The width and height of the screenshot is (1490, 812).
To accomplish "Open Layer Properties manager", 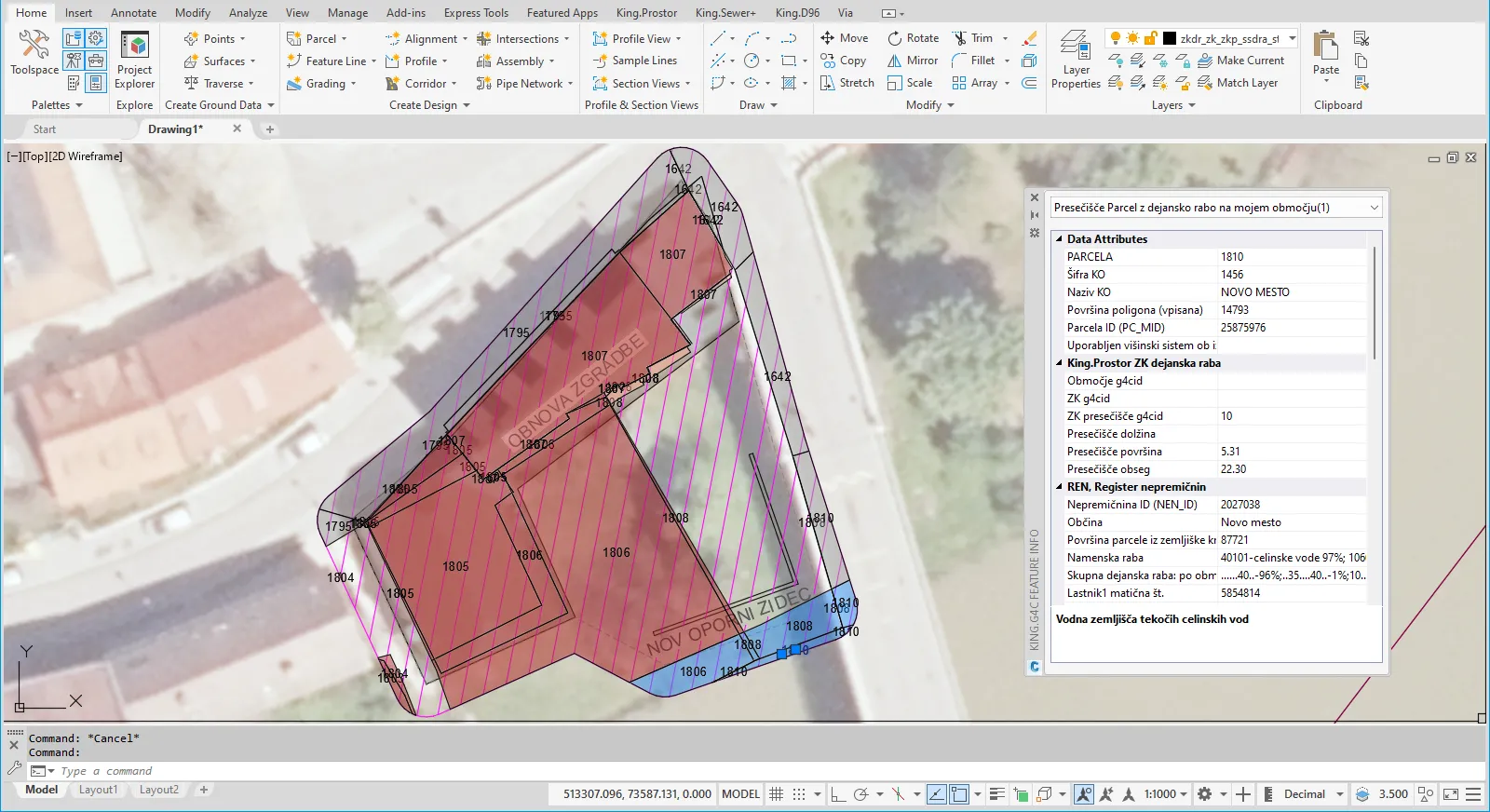I will point(1076,60).
